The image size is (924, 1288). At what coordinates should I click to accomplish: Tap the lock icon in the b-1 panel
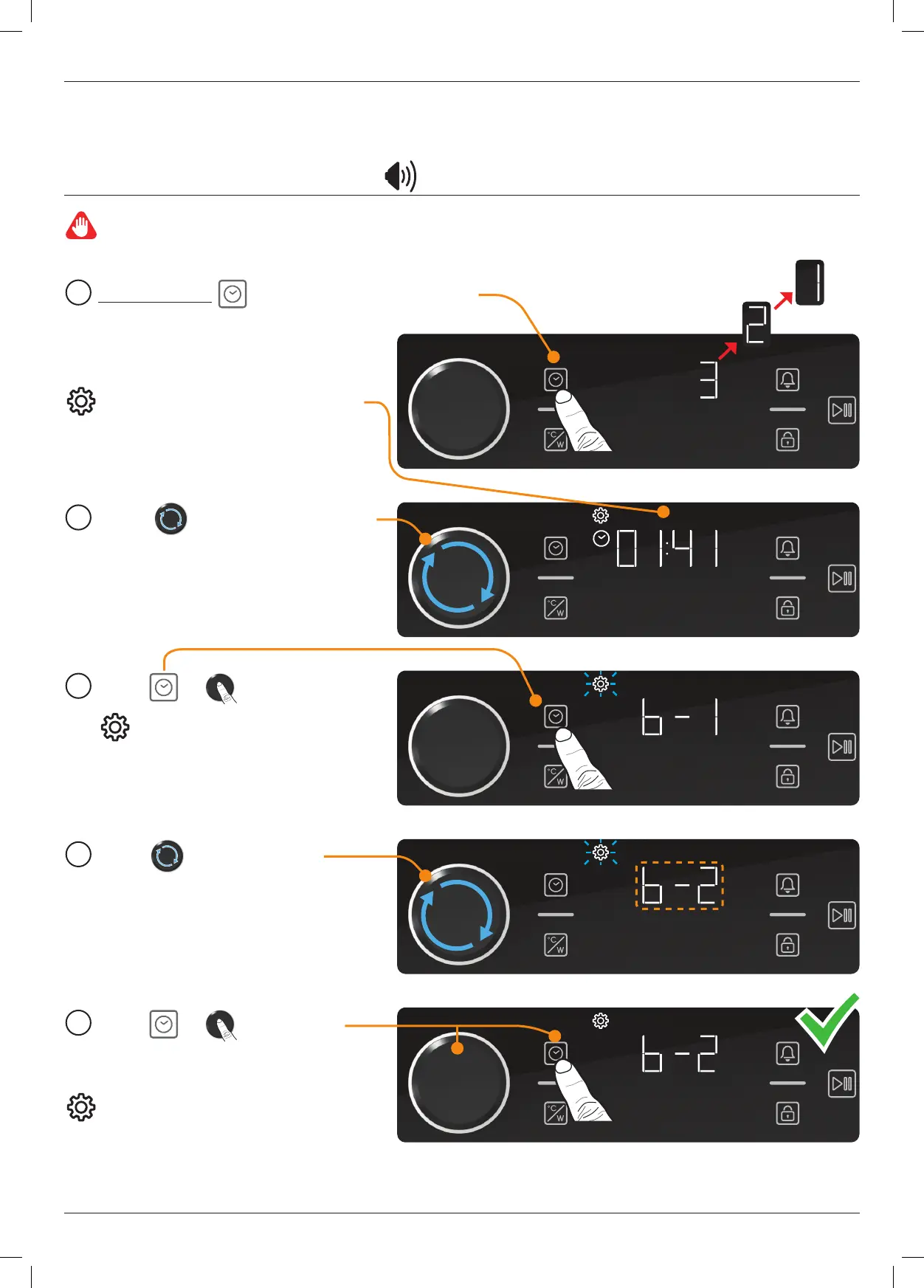[x=787, y=776]
